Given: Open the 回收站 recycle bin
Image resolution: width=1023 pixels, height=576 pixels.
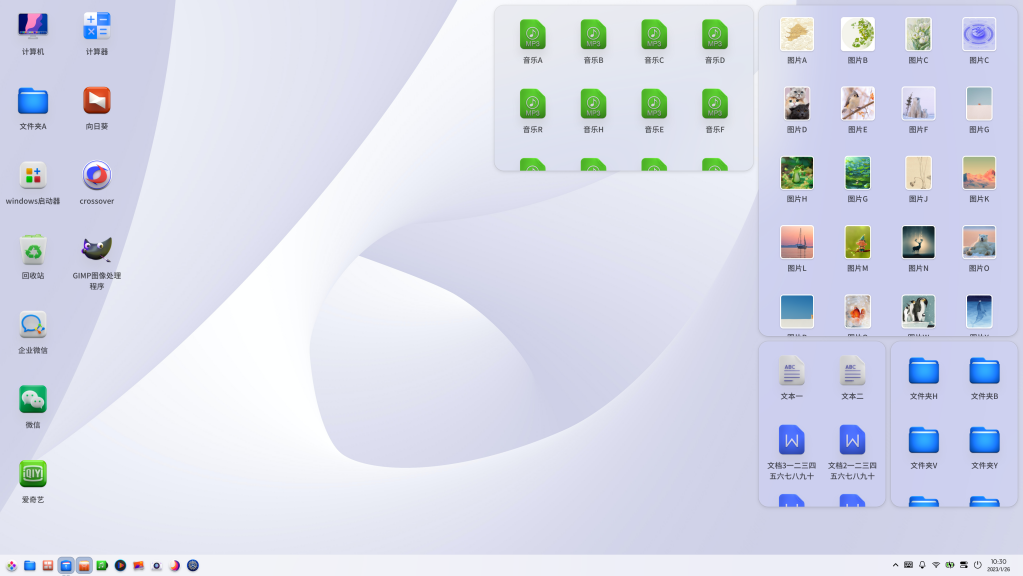Looking at the screenshot, I should pyautogui.click(x=33, y=250).
